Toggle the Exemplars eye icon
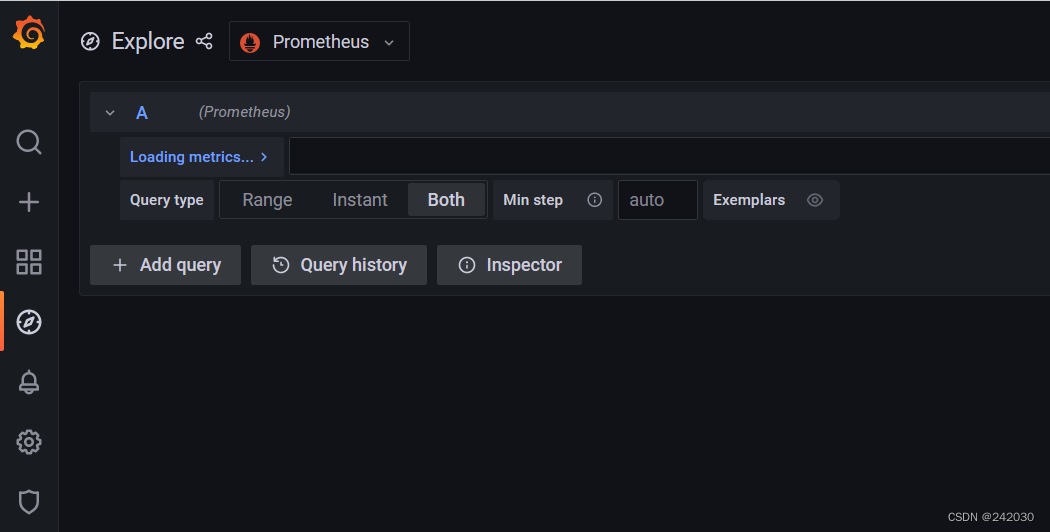Viewport: 1050px width, 532px height. [x=815, y=200]
